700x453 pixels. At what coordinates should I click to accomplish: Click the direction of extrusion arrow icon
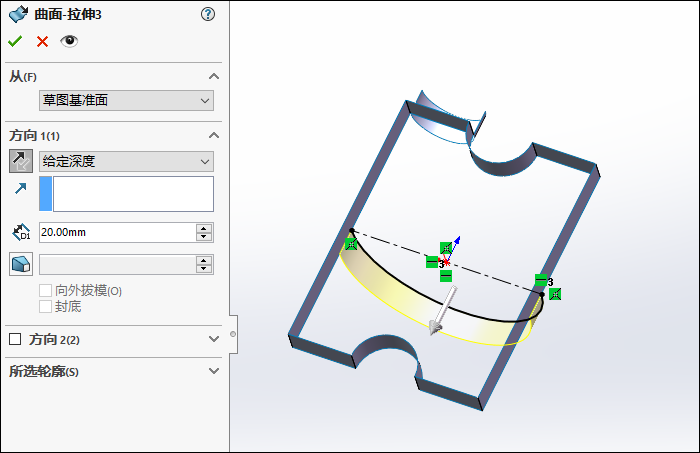pos(21,188)
